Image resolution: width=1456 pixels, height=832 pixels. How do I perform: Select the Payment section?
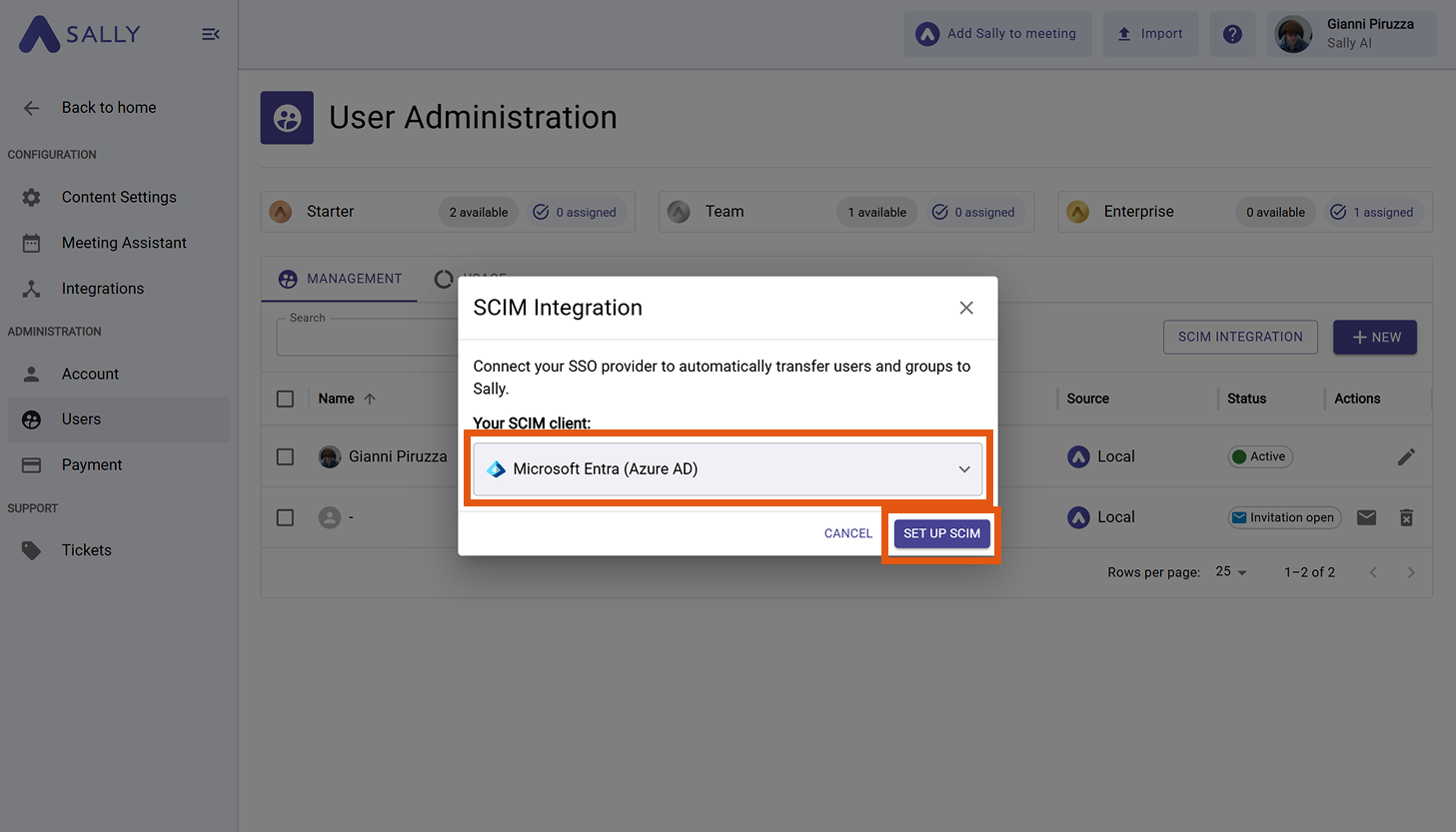coord(92,464)
